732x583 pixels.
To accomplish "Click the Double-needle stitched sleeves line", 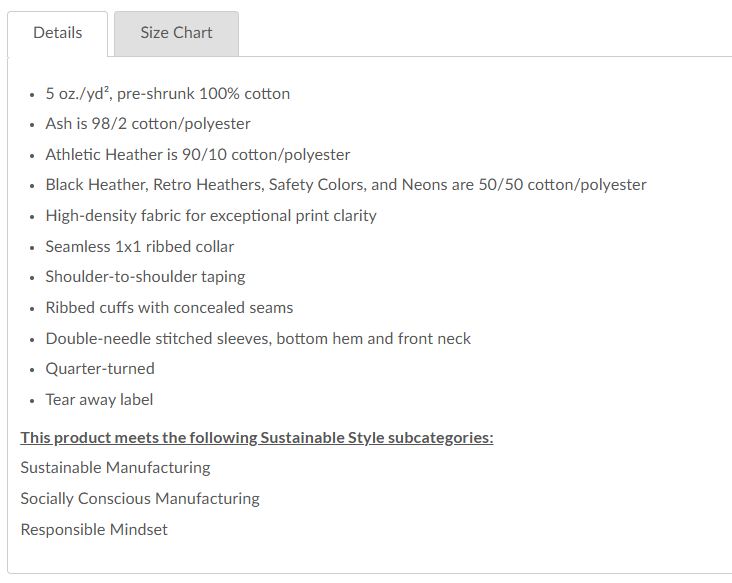I will pyautogui.click(x=258, y=338).
